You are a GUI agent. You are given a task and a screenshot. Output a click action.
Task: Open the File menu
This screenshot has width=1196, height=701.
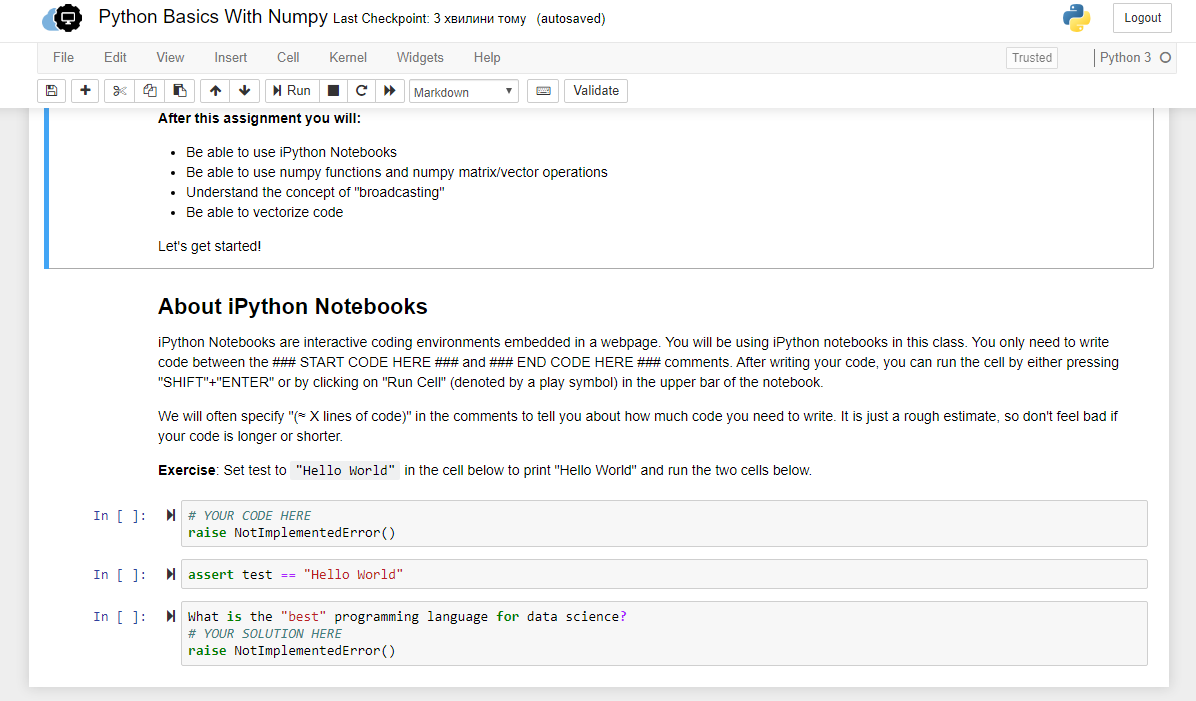63,58
